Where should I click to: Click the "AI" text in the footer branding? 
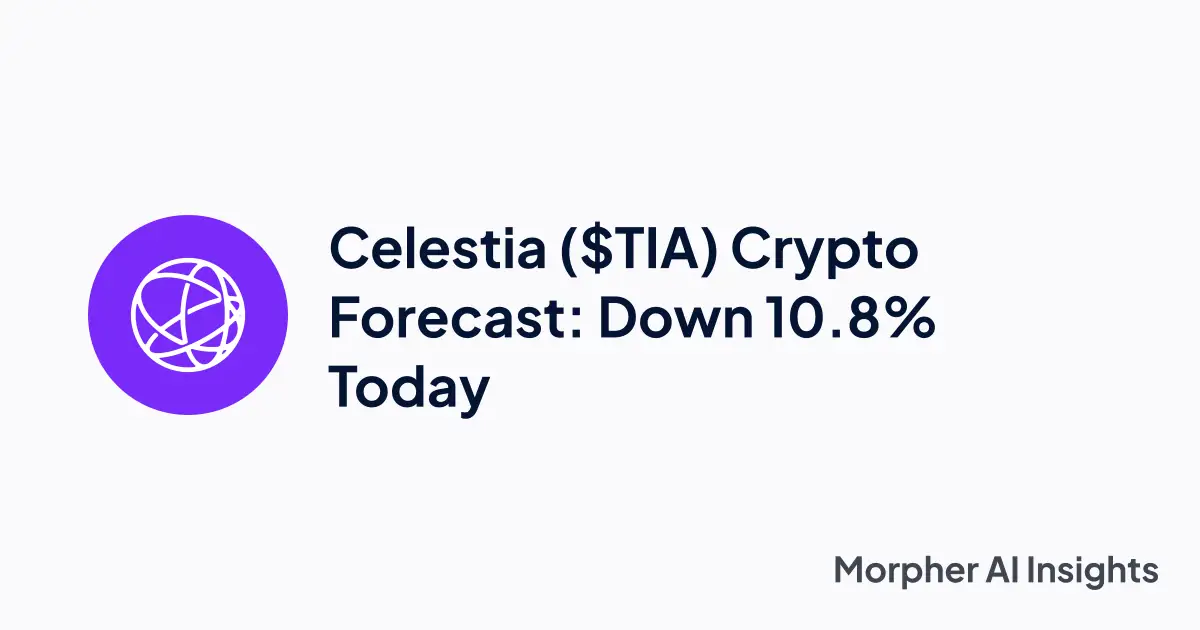[1002, 571]
